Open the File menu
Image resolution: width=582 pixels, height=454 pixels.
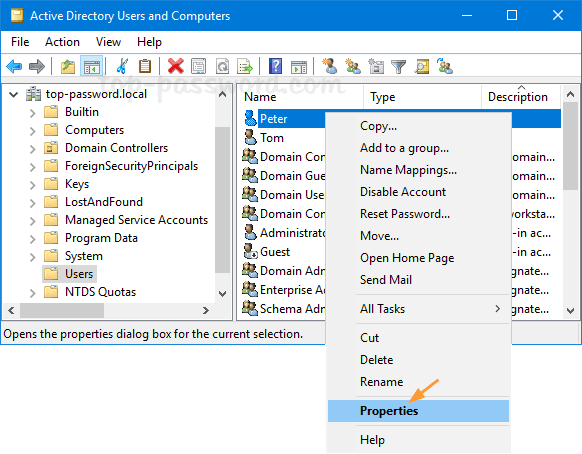pos(20,42)
